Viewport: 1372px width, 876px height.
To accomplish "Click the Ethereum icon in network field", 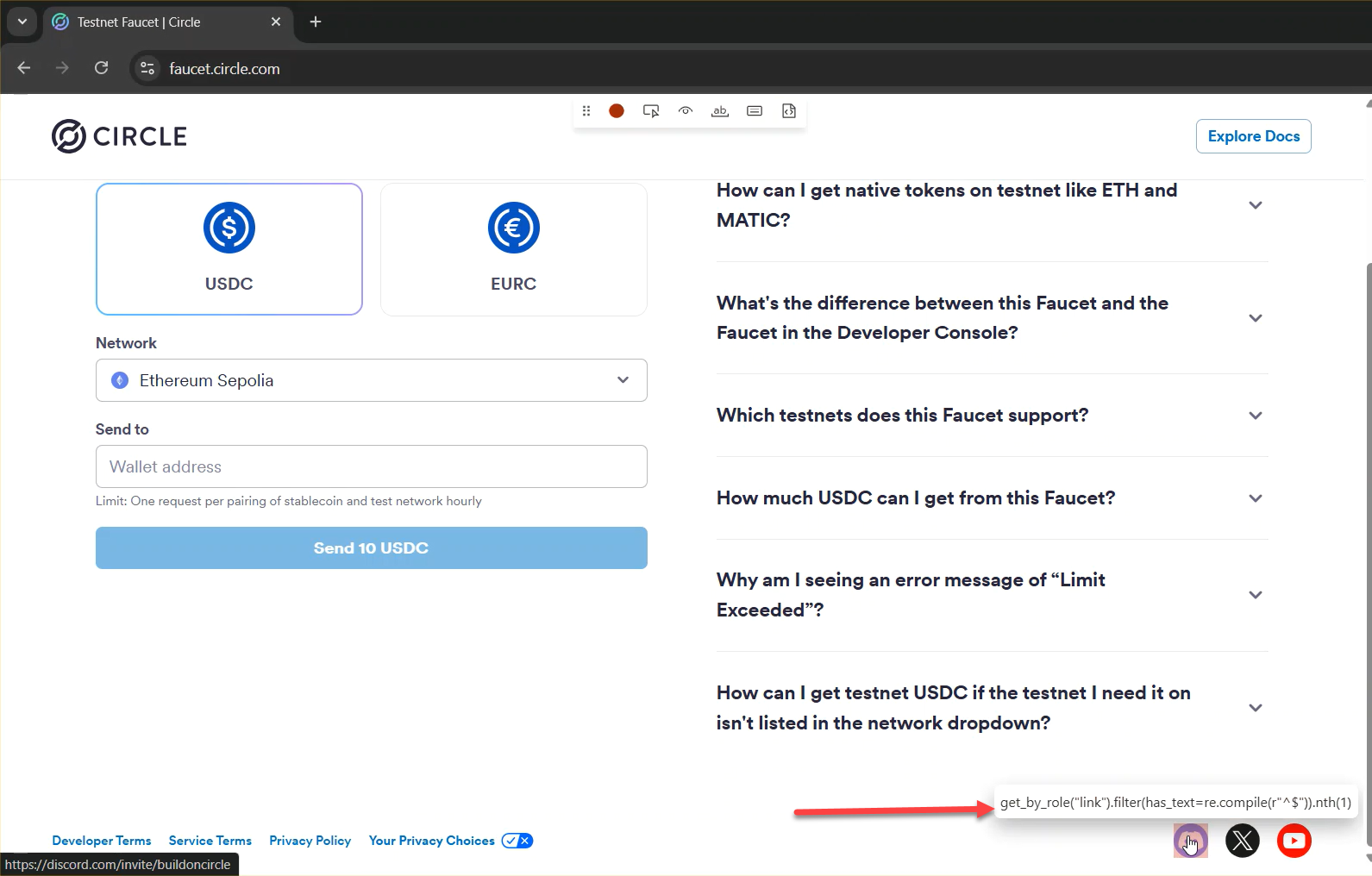I will click(121, 380).
